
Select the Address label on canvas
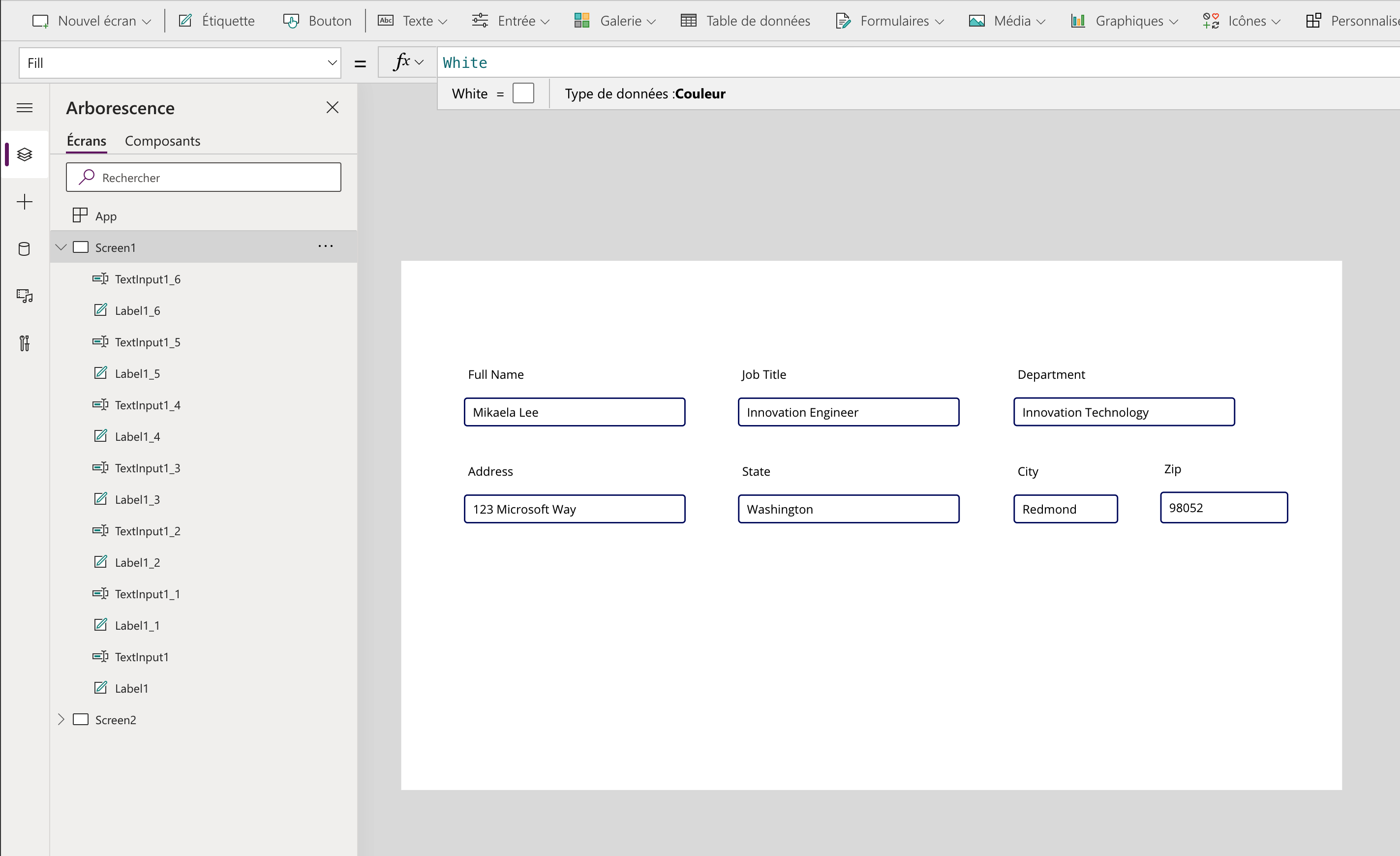tap(490, 471)
